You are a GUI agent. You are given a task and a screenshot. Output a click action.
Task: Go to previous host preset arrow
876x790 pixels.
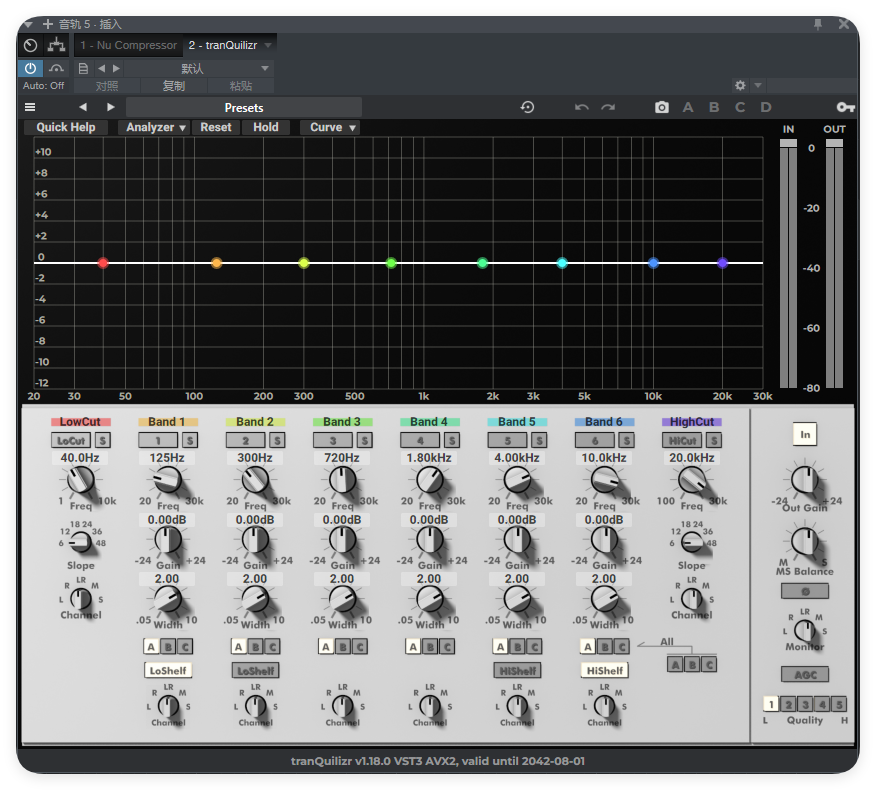(x=101, y=68)
